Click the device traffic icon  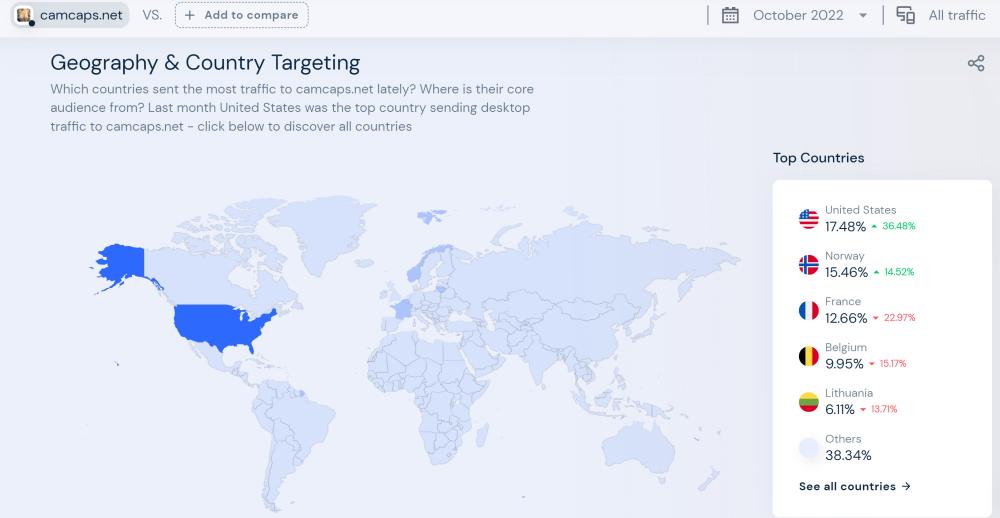pyautogui.click(x=906, y=15)
